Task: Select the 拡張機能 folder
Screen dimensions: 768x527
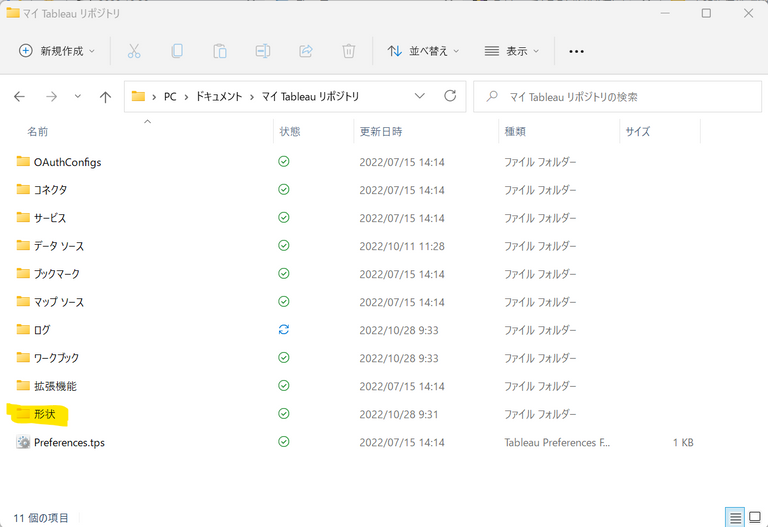Action: (x=55, y=386)
